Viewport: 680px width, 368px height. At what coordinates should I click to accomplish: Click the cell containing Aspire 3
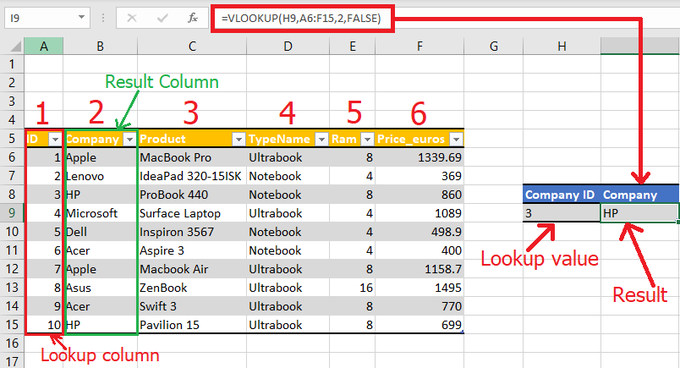[x=192, y=251]
